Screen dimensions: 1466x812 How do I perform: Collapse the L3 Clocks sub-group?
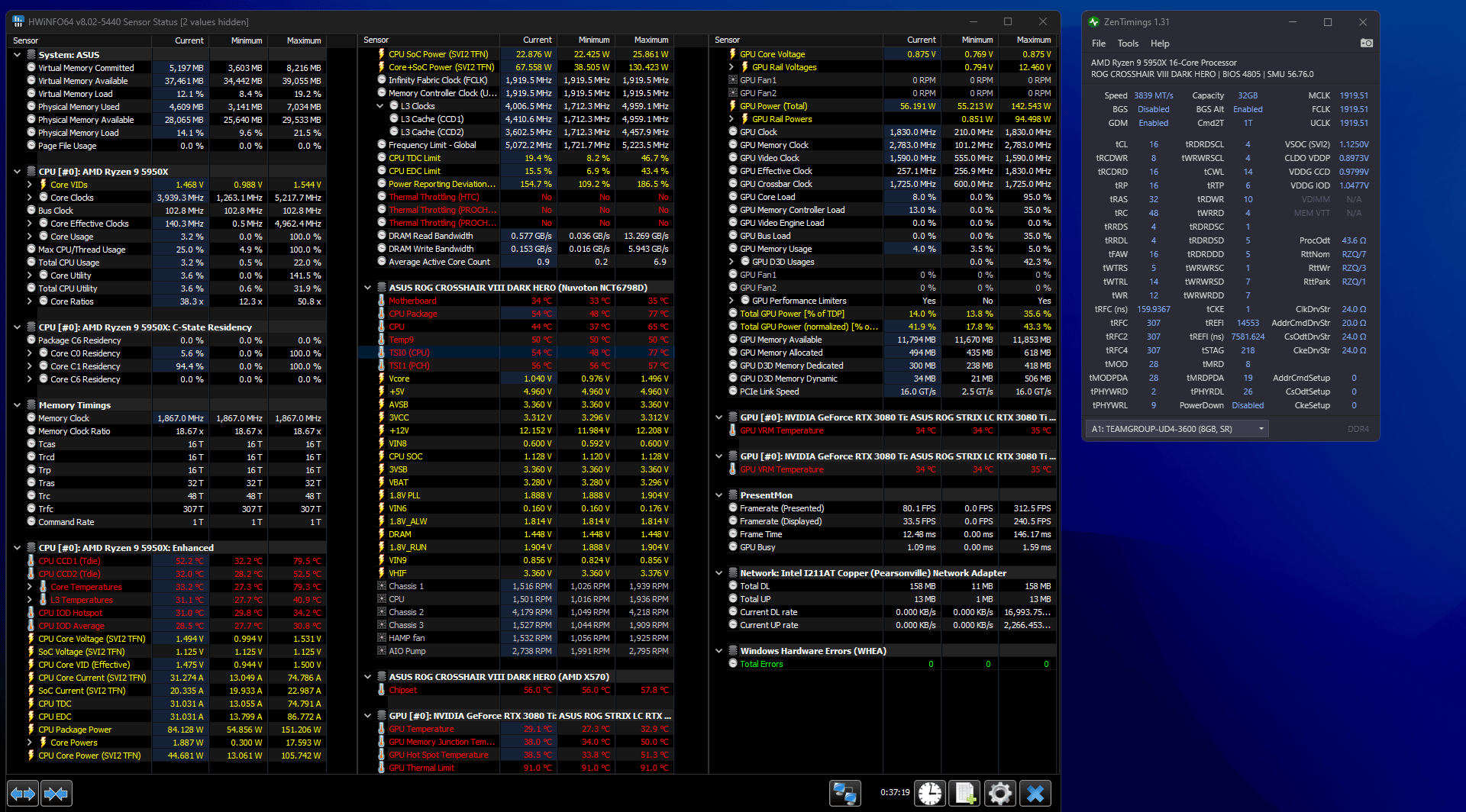click(380, 106)
